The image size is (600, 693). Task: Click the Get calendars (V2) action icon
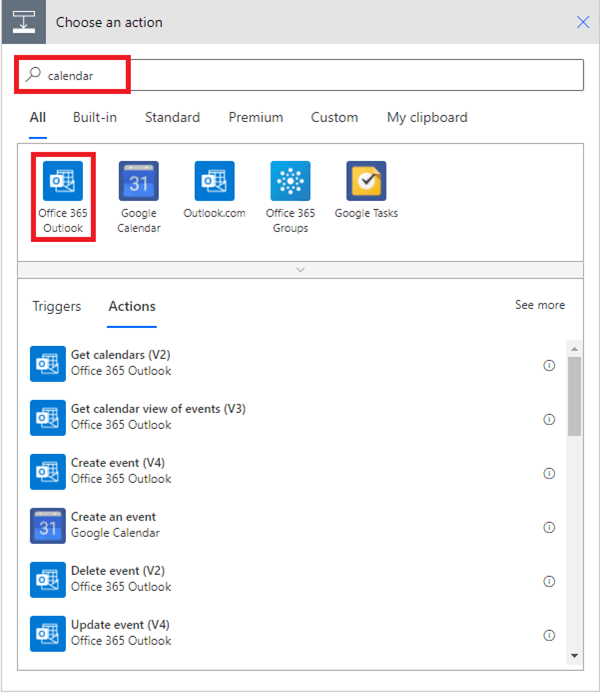point(48,364)
